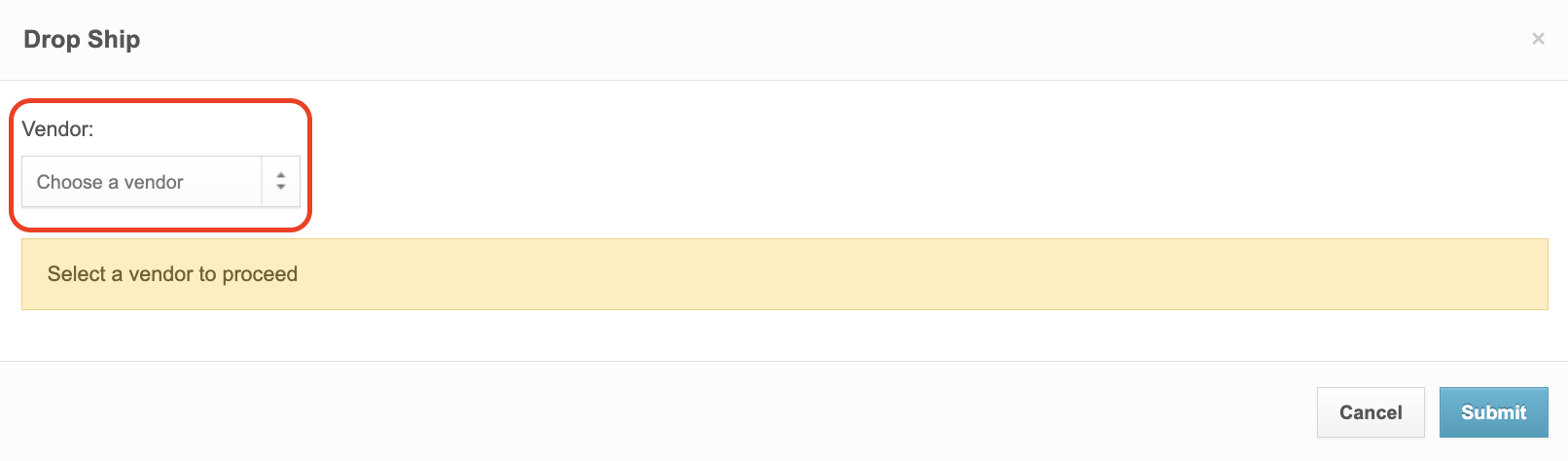Show vendor options via the arrow icon

tap(281, 182)
